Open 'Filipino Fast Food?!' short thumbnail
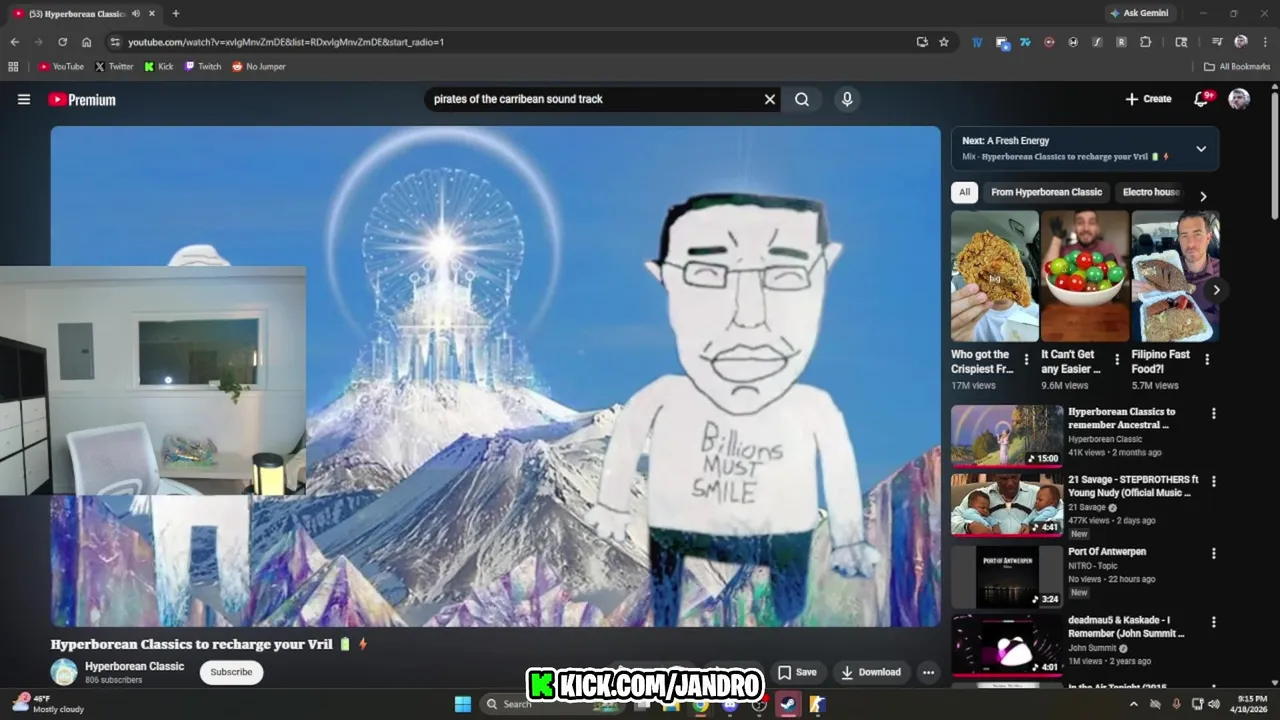 tap(1175, 276)
